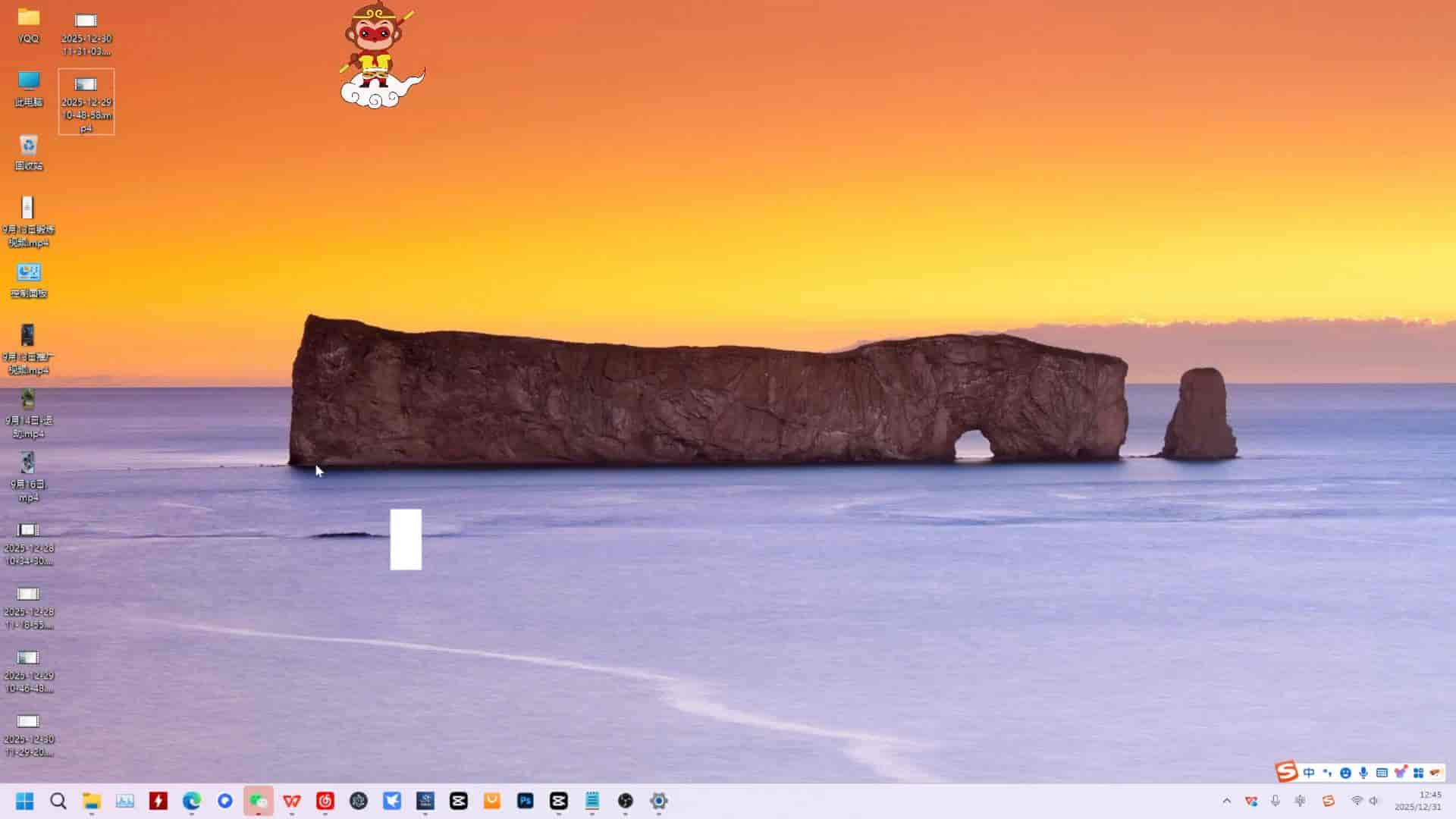
Task: Select the VQQ folder on desktop
Action: (29, 25)
